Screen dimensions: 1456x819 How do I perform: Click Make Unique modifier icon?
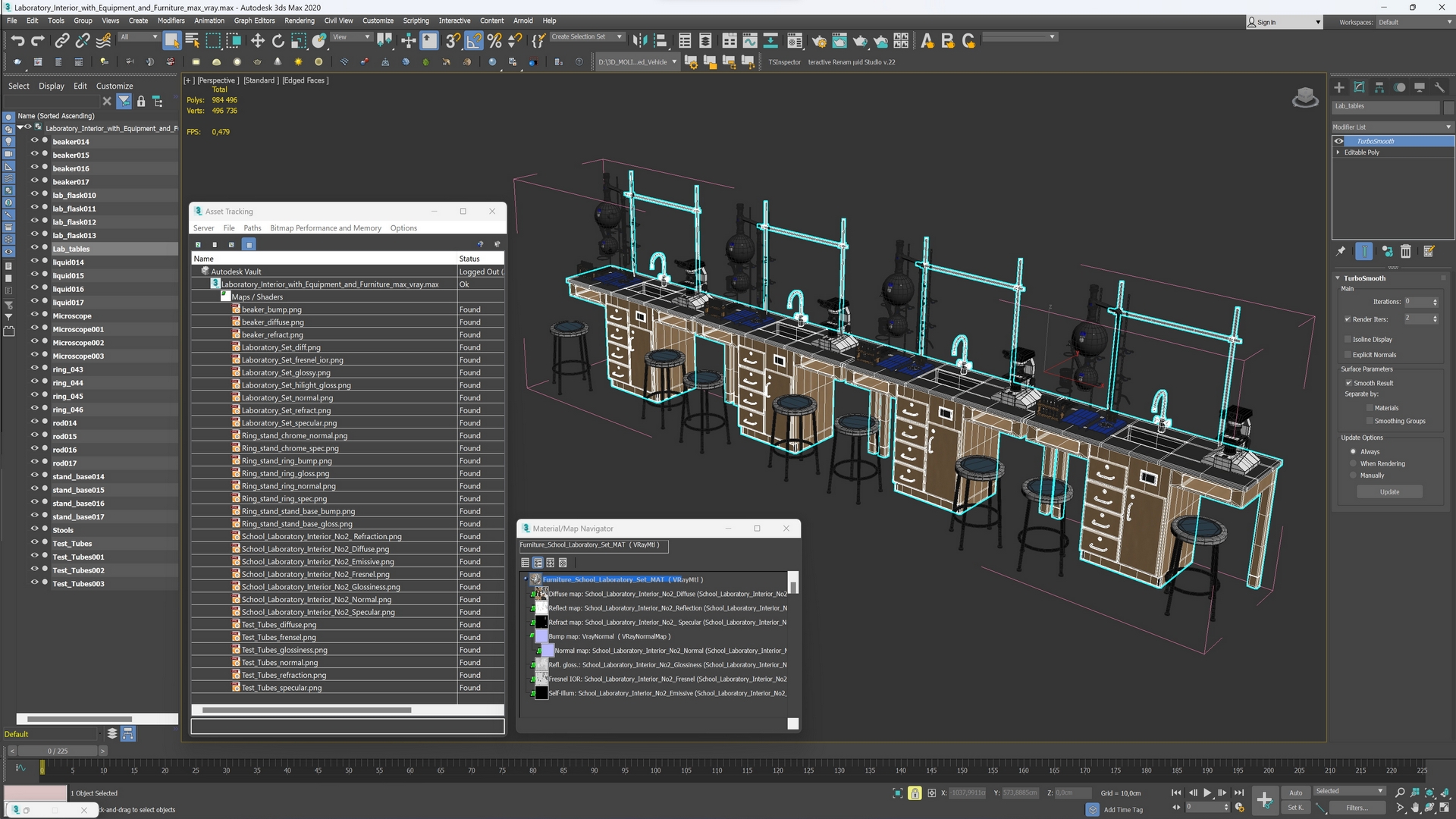(x=1386, y=251)
